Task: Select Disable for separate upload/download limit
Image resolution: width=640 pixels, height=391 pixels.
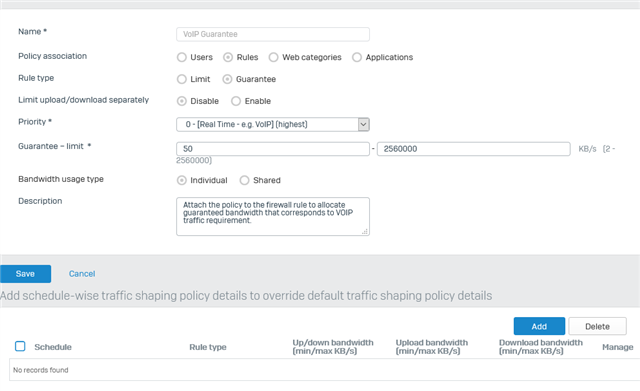Action: click(x=182, y=101)
